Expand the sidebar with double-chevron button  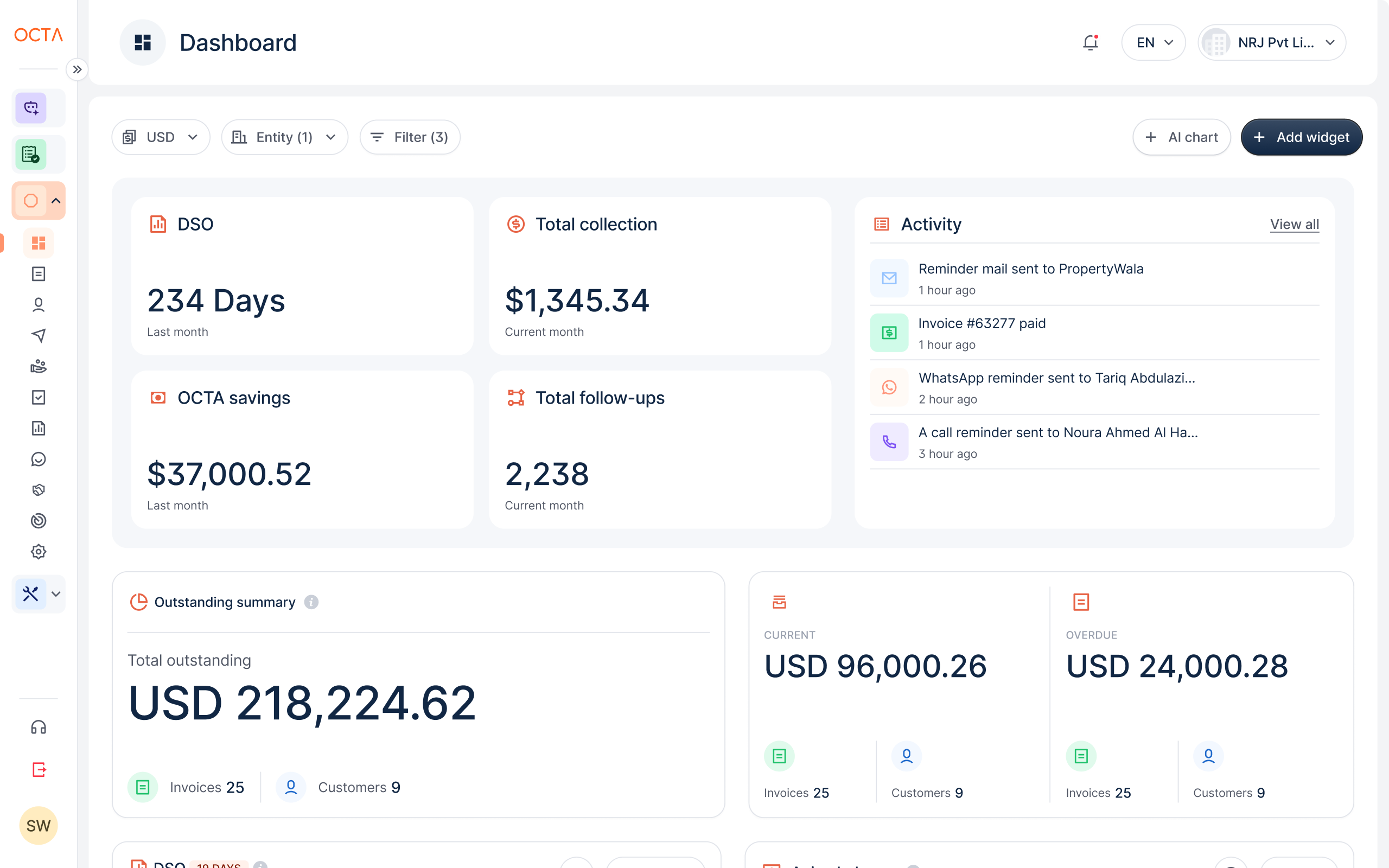pos(77,69)
